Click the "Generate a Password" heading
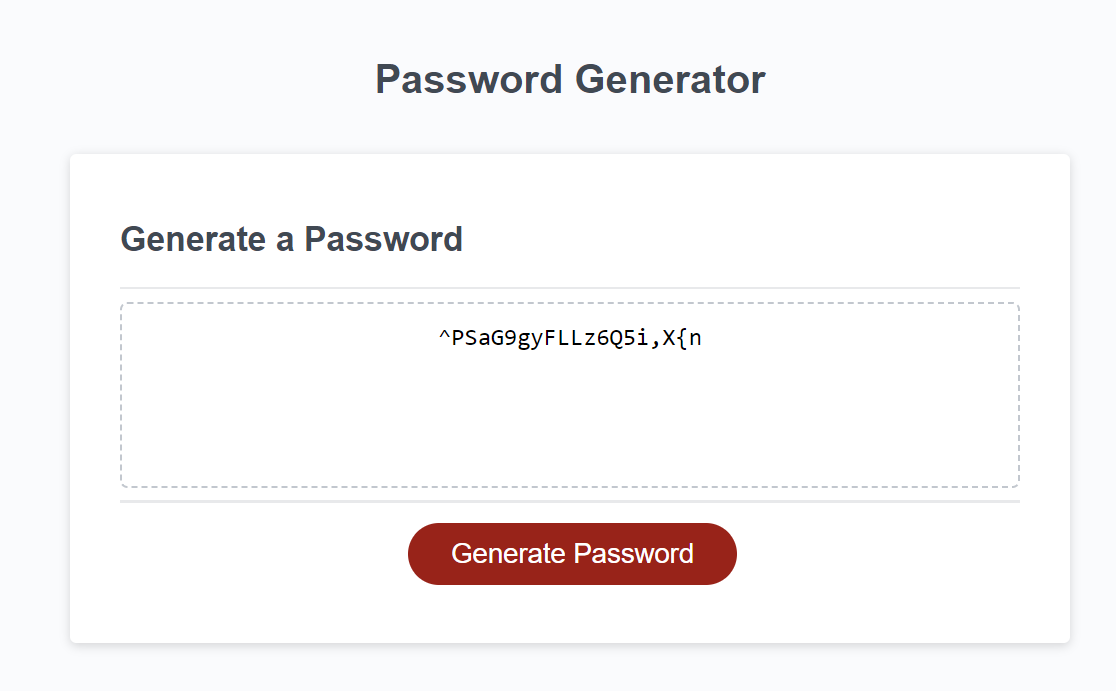Image resolution: width=1116 pixels, height=691 pixels. click(291, 239)
